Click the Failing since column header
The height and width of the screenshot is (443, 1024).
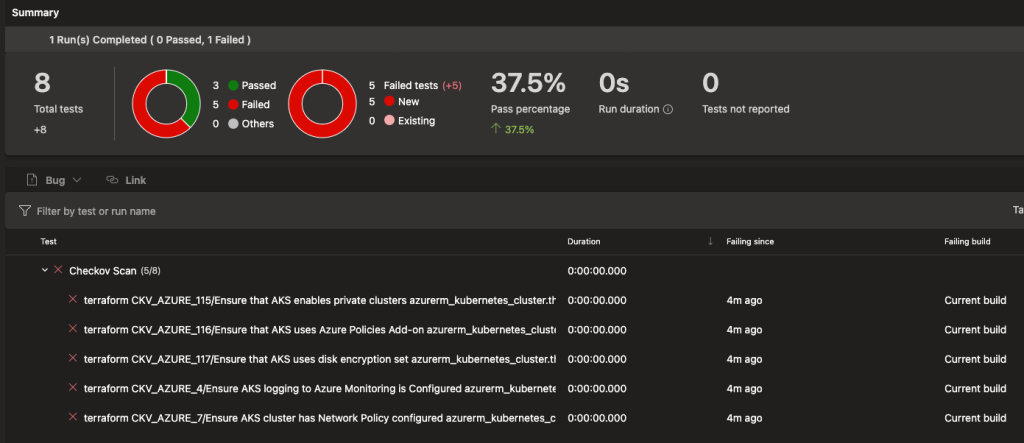tap(750, 241)
